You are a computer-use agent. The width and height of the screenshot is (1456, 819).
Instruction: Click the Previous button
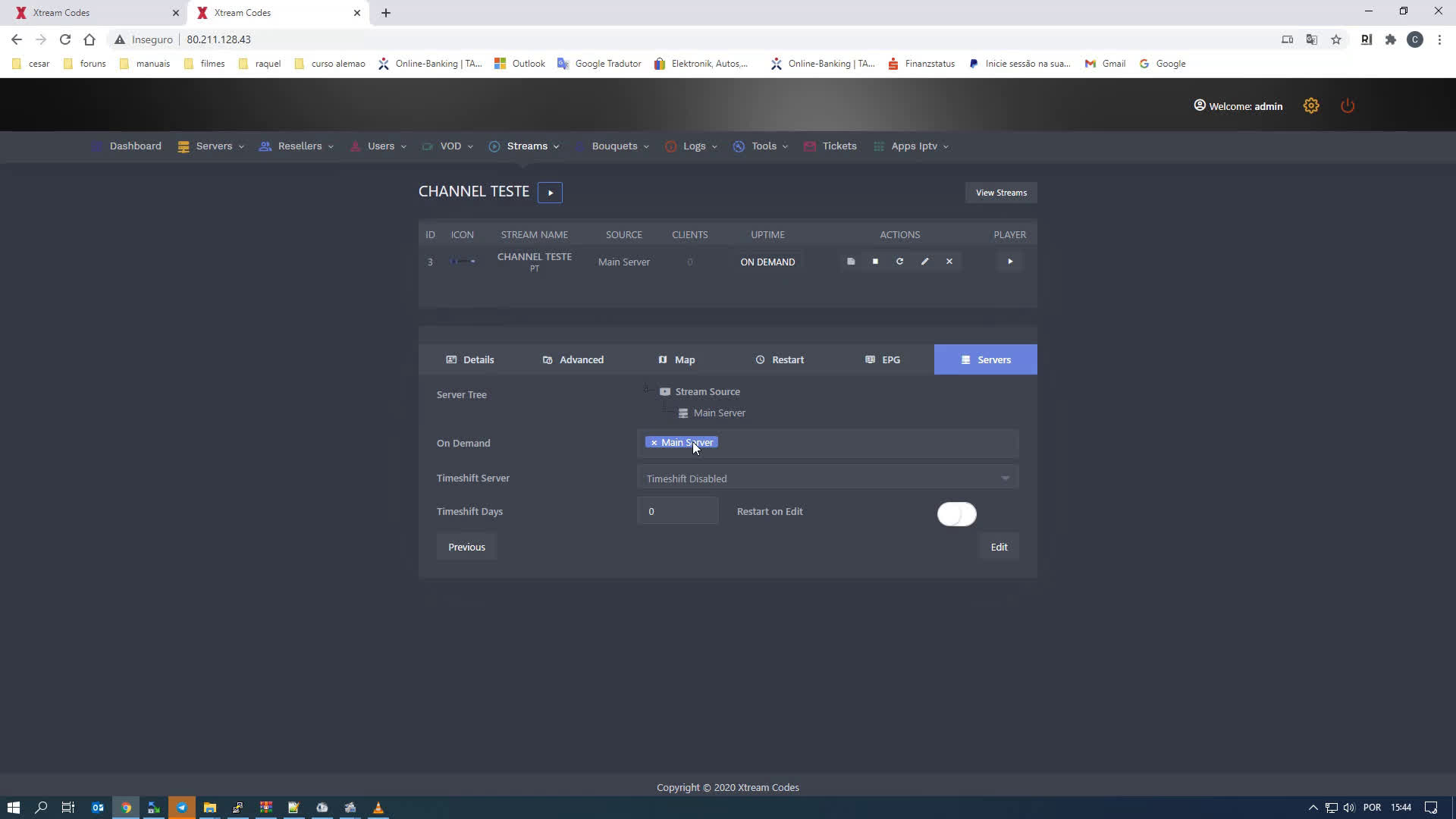(466, 547)
